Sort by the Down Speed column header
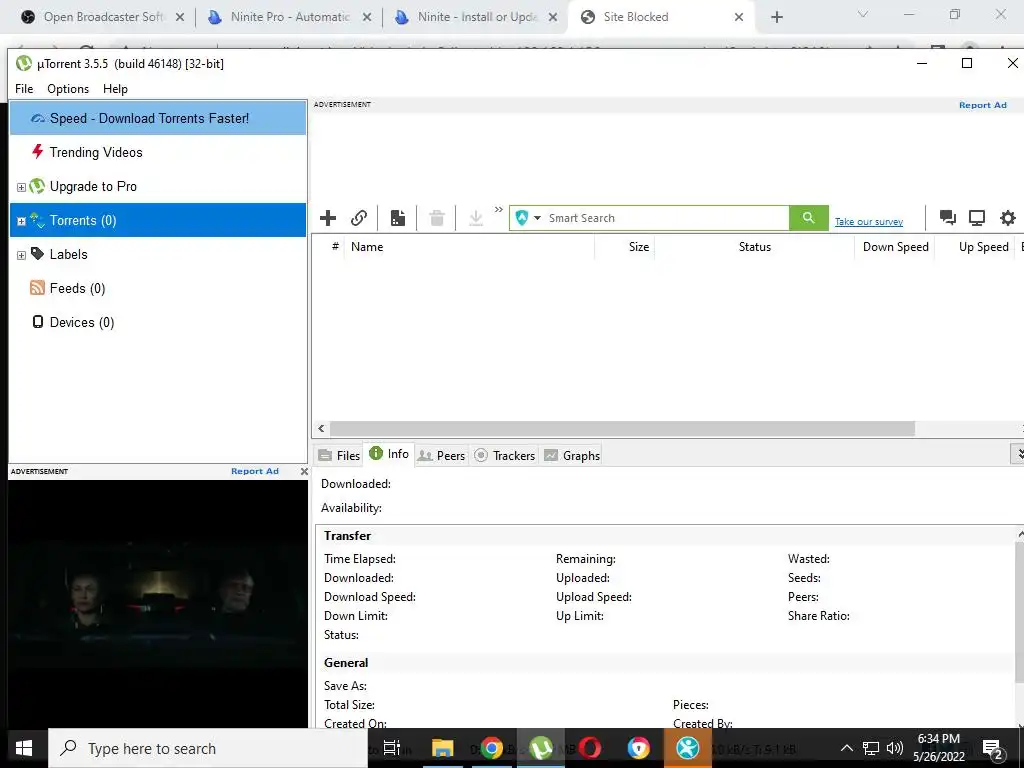Image resolution: width=1024 pixels, height=768 pixels. pyautogui.click(x=895, y=247)
